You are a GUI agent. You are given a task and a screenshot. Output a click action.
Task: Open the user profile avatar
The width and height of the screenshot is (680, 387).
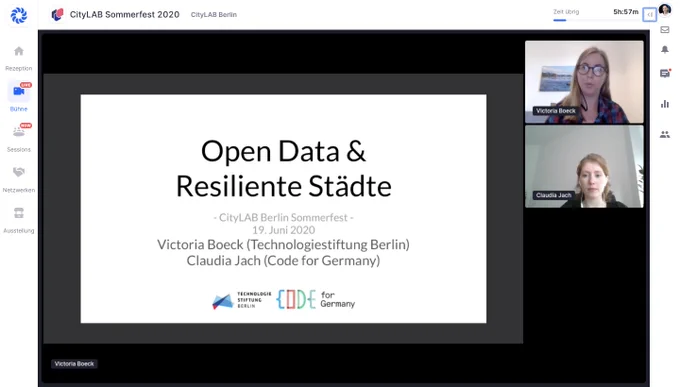pyautogui.click(x=665, y=10)
